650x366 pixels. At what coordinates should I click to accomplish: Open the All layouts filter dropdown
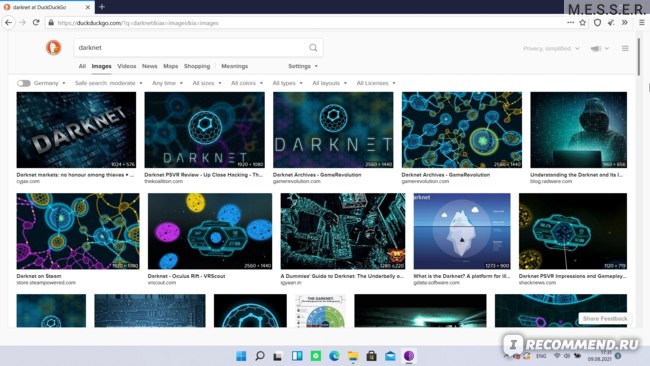329,83
